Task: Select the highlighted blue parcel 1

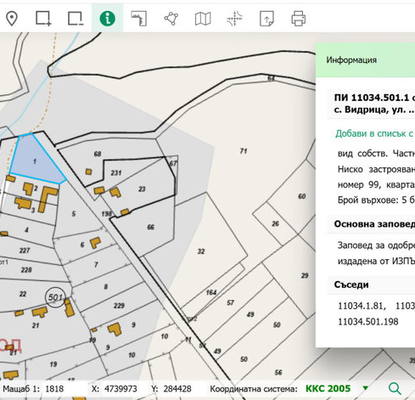Action: tap(36, 159)
